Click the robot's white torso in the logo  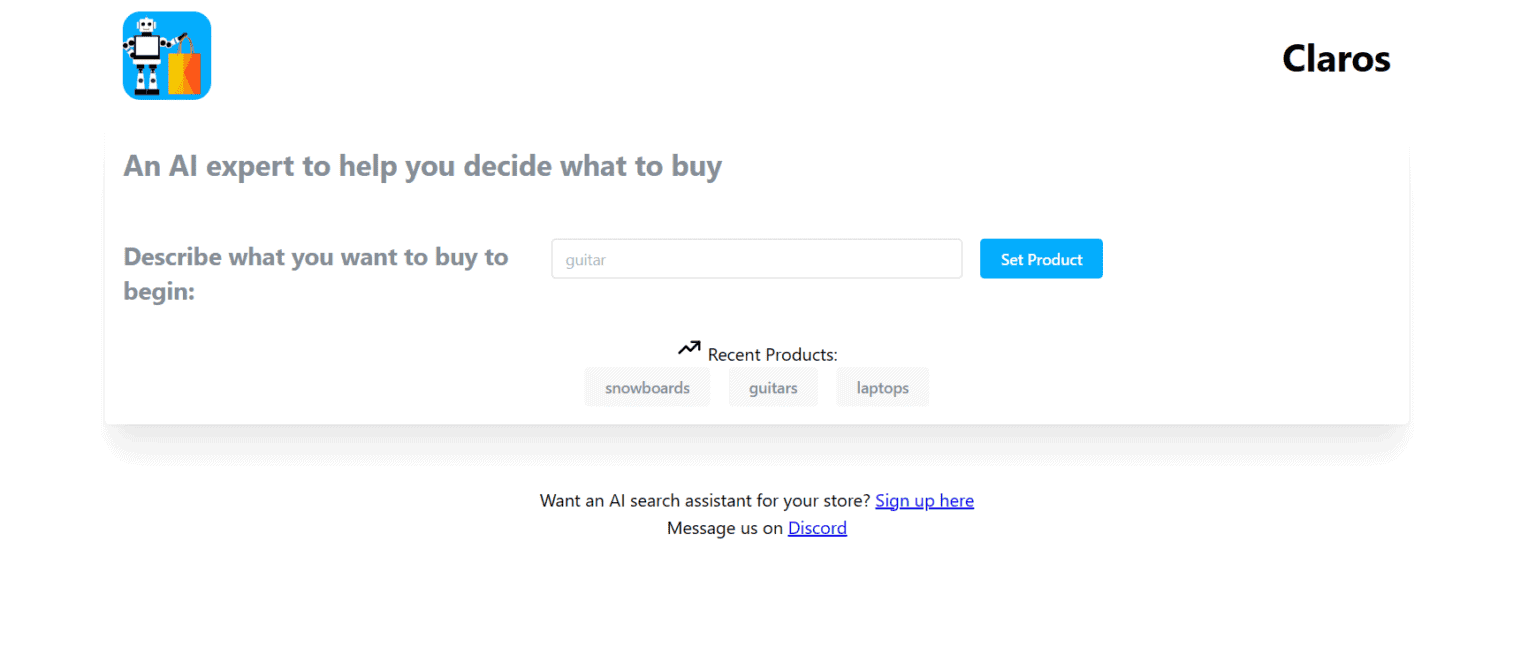coord(147,48)
